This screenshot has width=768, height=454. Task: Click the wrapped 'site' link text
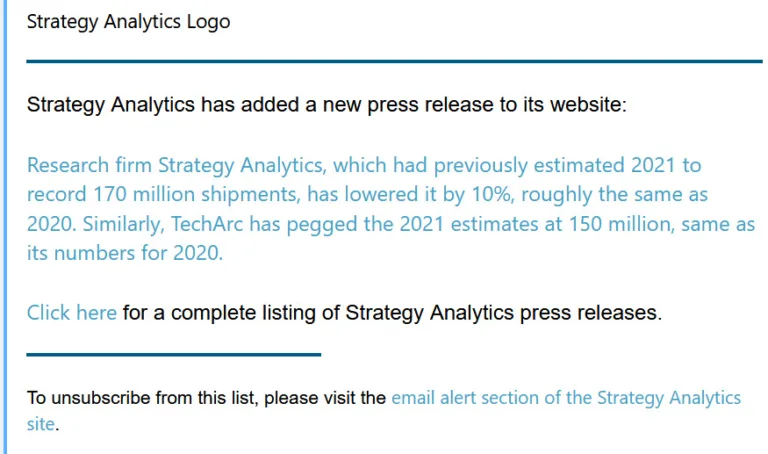tap(41, 424)
